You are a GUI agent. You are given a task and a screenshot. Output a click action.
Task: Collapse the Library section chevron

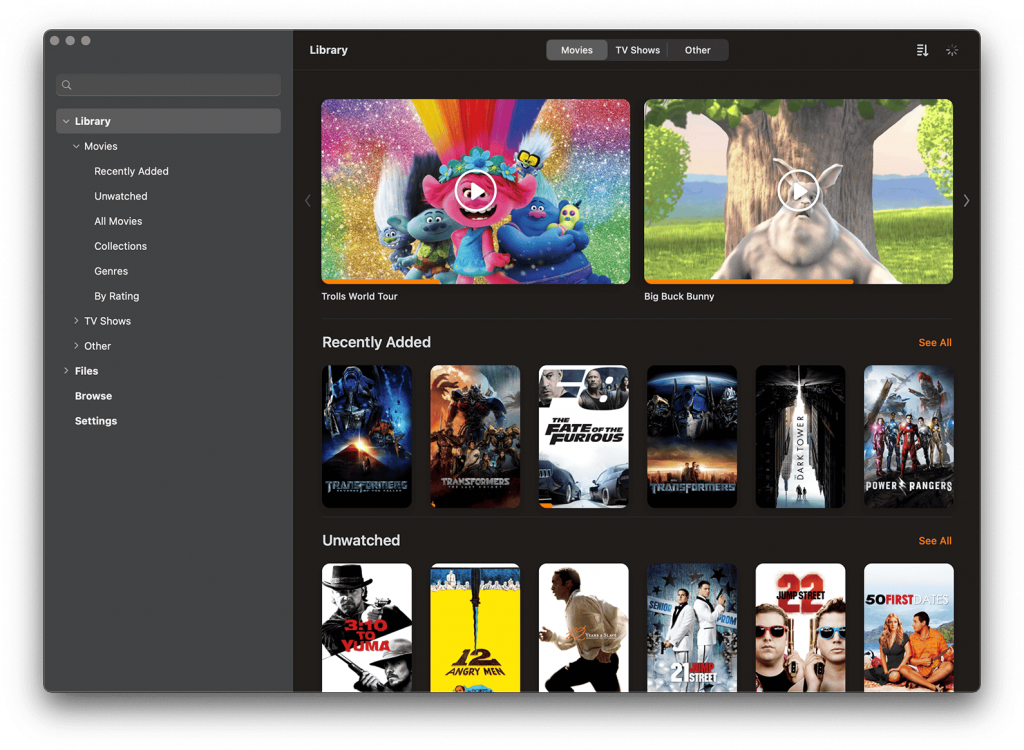65,121
